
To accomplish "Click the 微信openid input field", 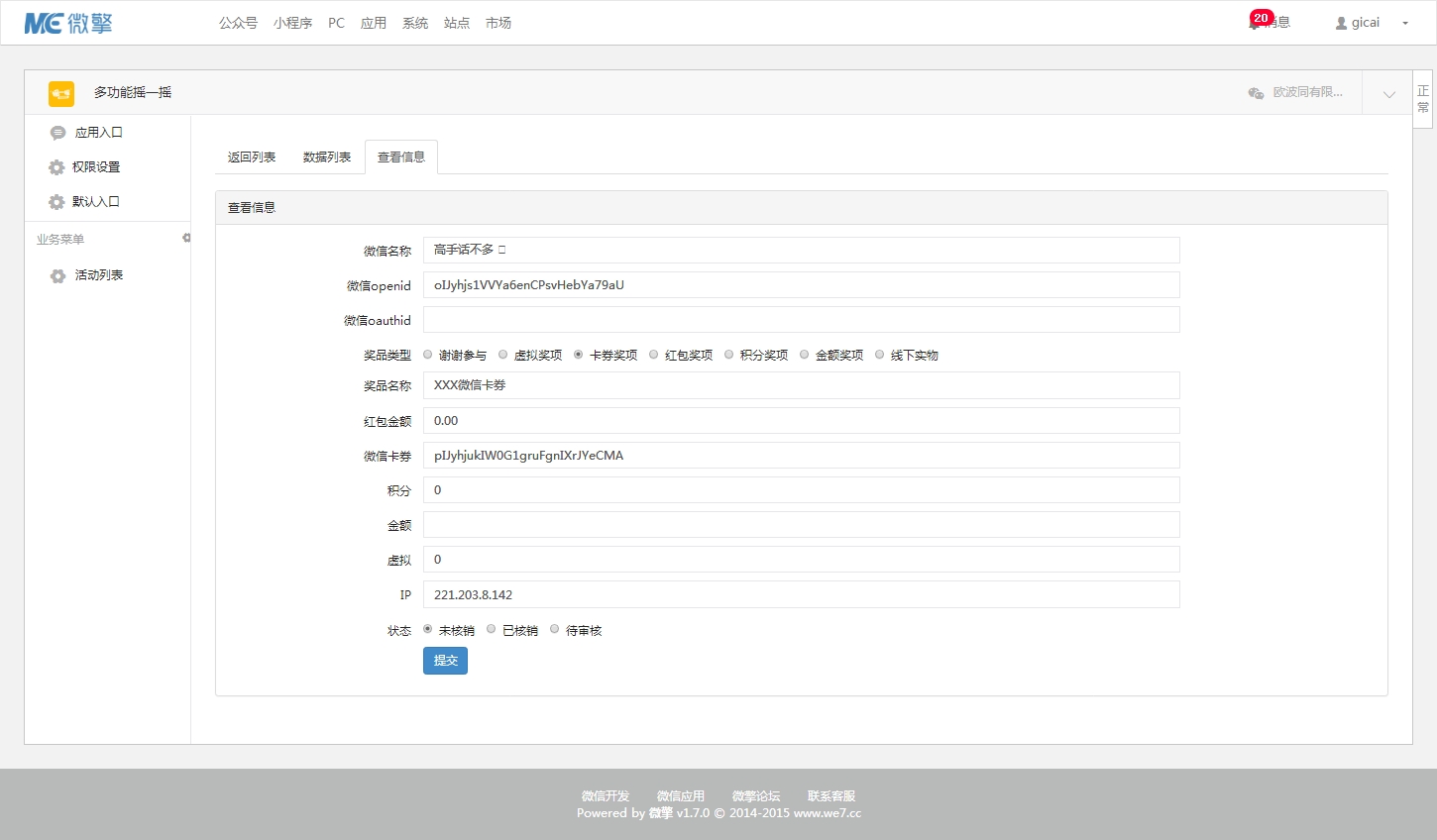I will pos(802,285).
